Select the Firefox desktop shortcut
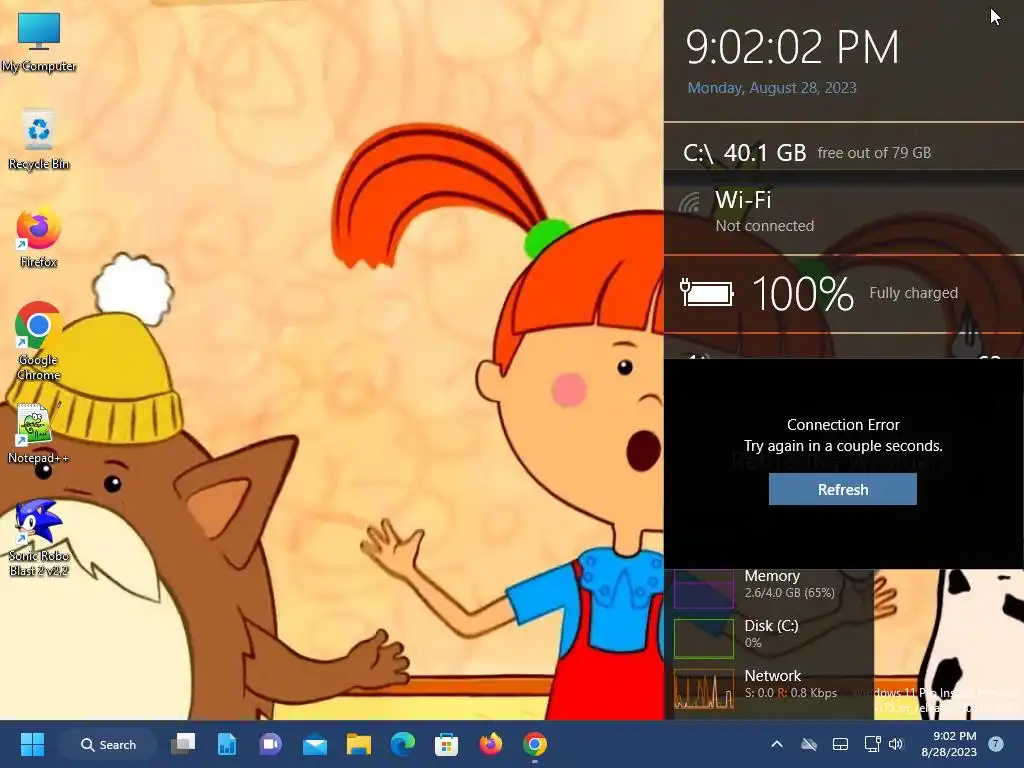Viewport: 1024px width, 768px height. 39,238
